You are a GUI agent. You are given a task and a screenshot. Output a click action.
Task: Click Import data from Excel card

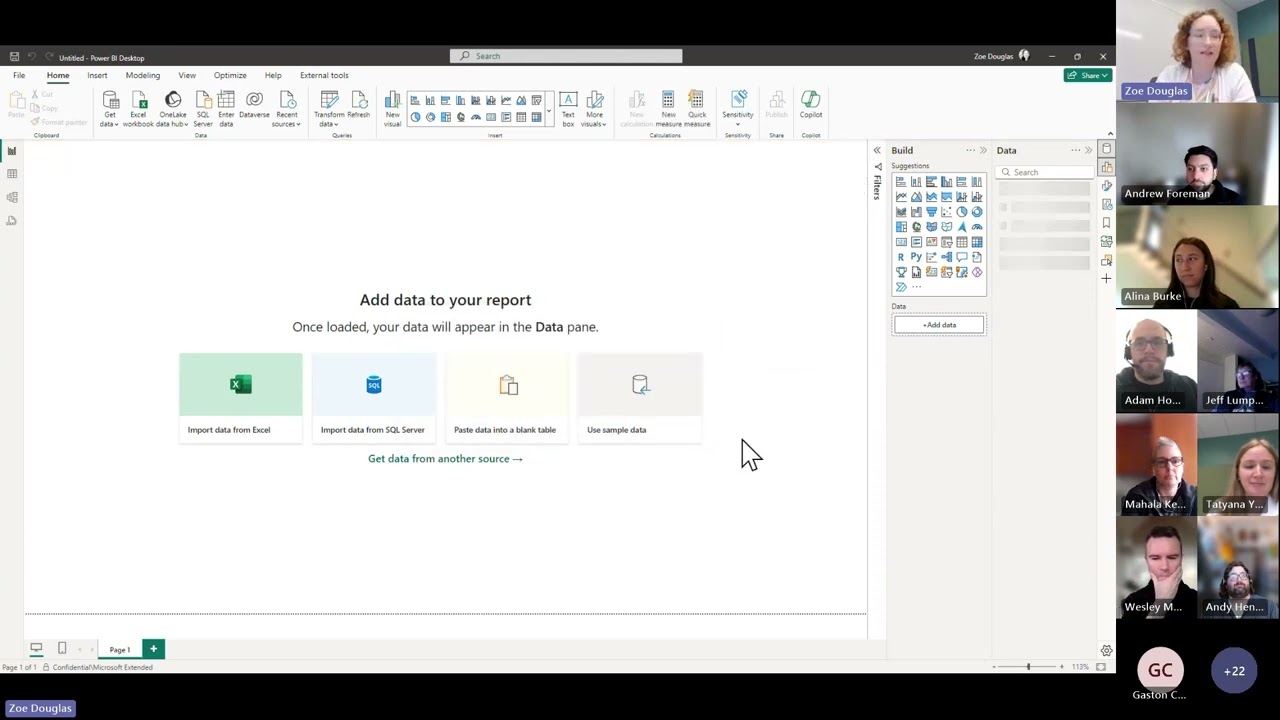241,398
